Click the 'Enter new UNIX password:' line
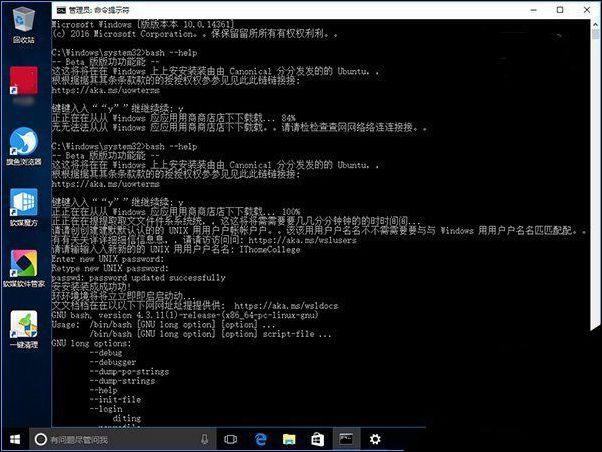The image size is (602, 452). point(108,259)
